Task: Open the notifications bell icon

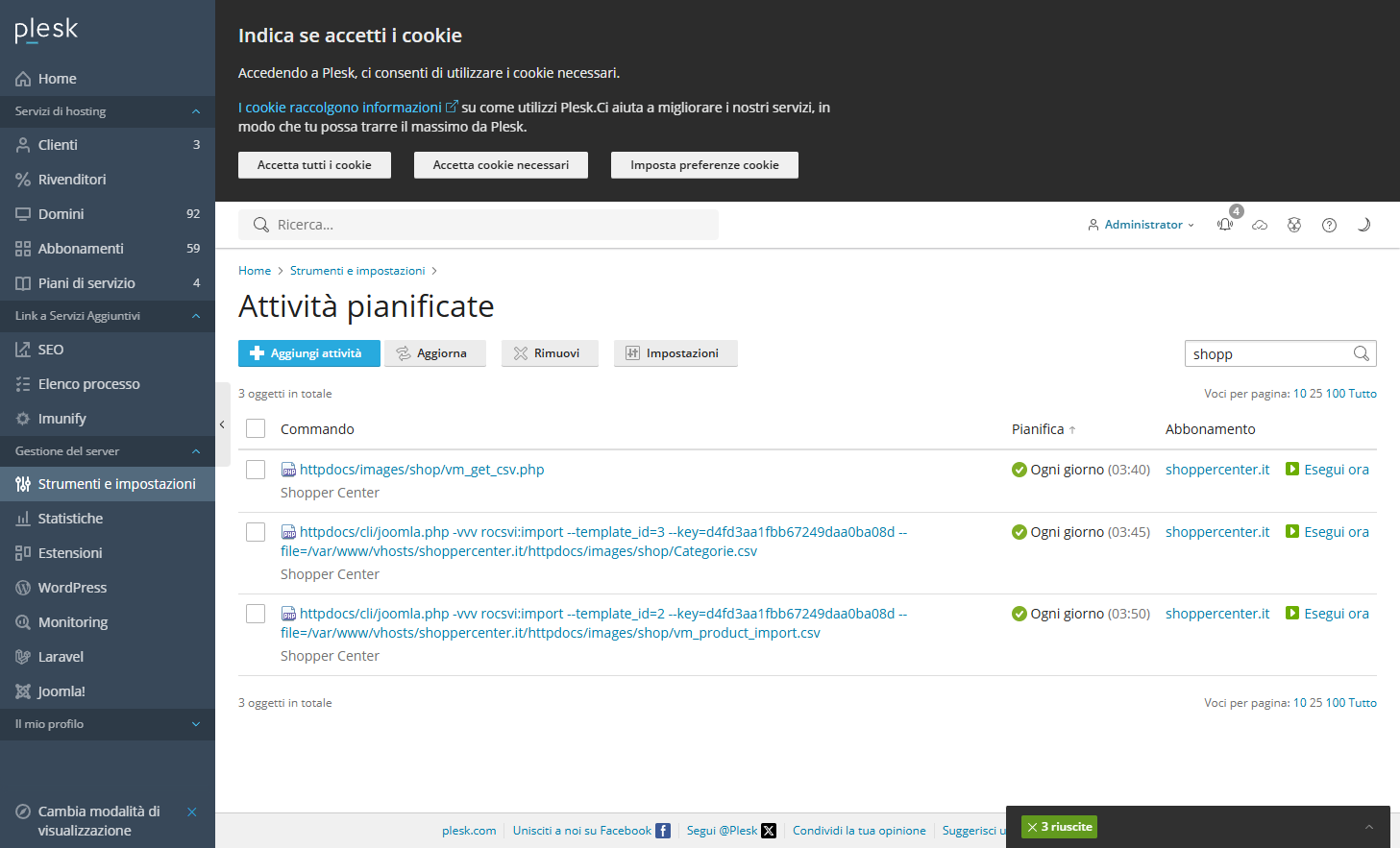Action: [1225, 225]
